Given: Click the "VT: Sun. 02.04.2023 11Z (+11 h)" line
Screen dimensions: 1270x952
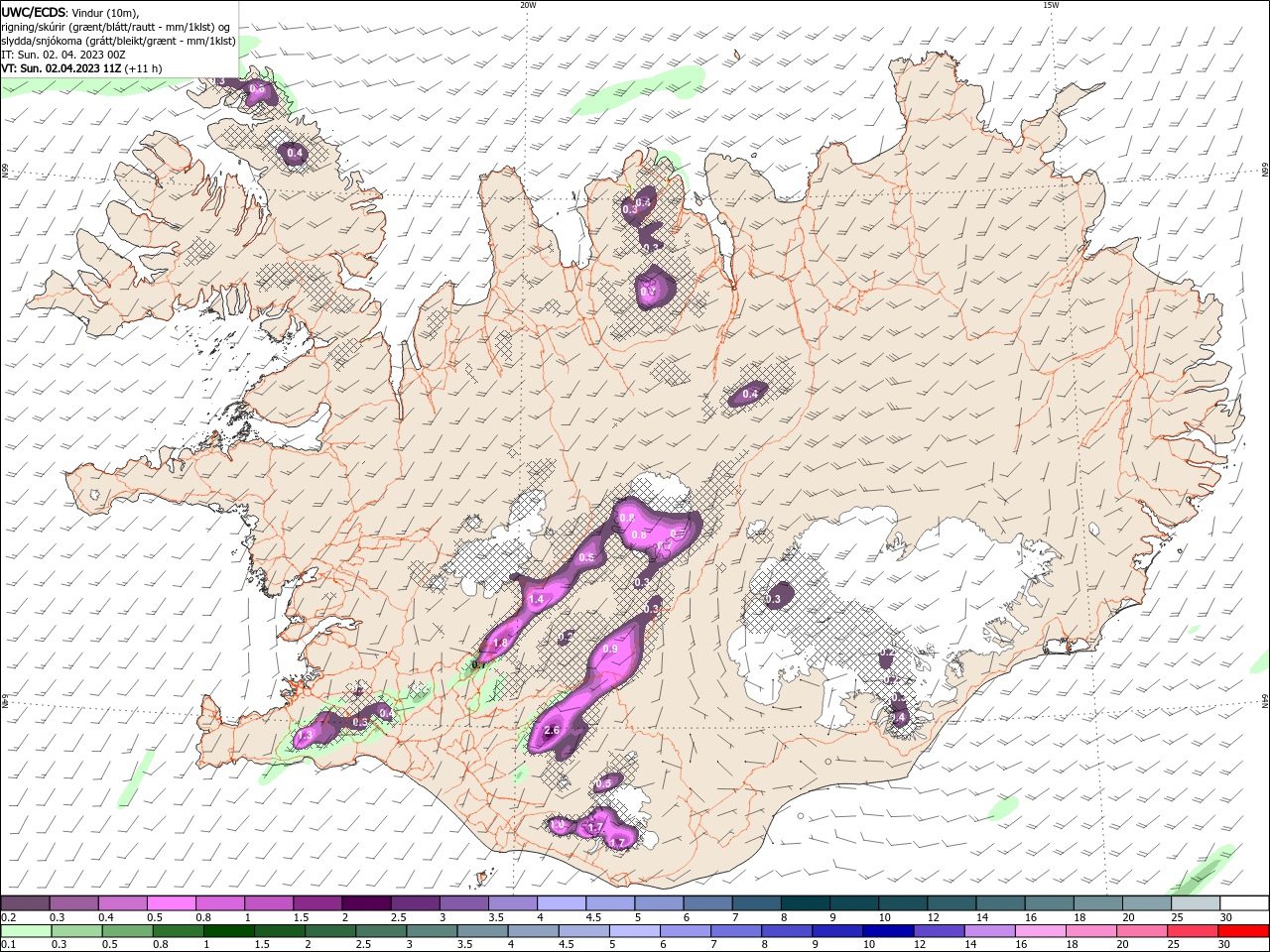Looking at the screenshot, I should click(x=81, y=68).
